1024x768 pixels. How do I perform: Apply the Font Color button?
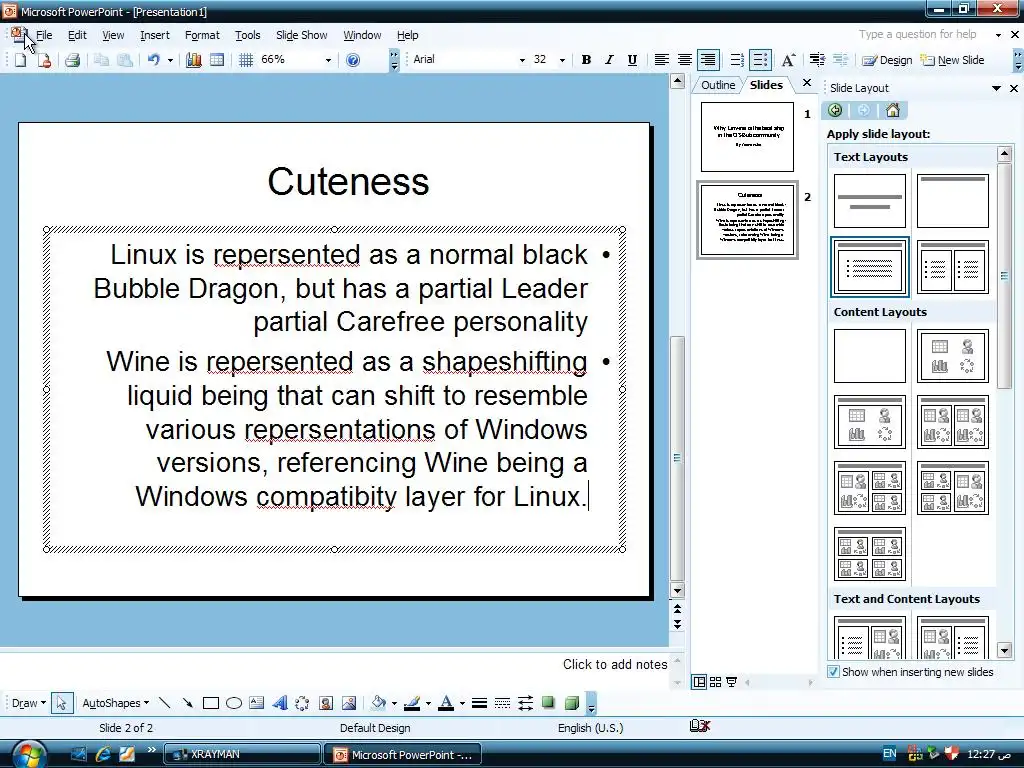(446, 703)
